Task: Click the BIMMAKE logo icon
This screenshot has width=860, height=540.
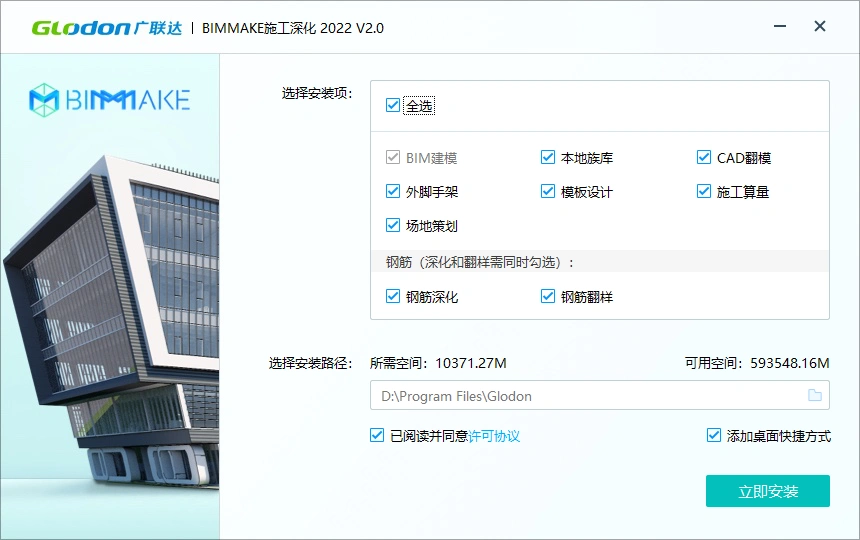Action: point(44,99)
